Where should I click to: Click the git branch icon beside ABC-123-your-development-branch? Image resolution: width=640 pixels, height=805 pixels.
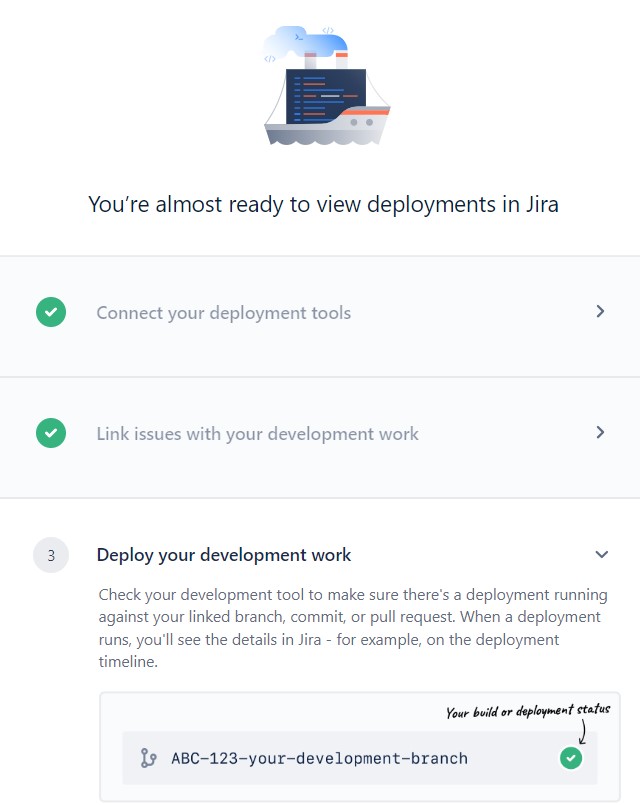point(148,758)
